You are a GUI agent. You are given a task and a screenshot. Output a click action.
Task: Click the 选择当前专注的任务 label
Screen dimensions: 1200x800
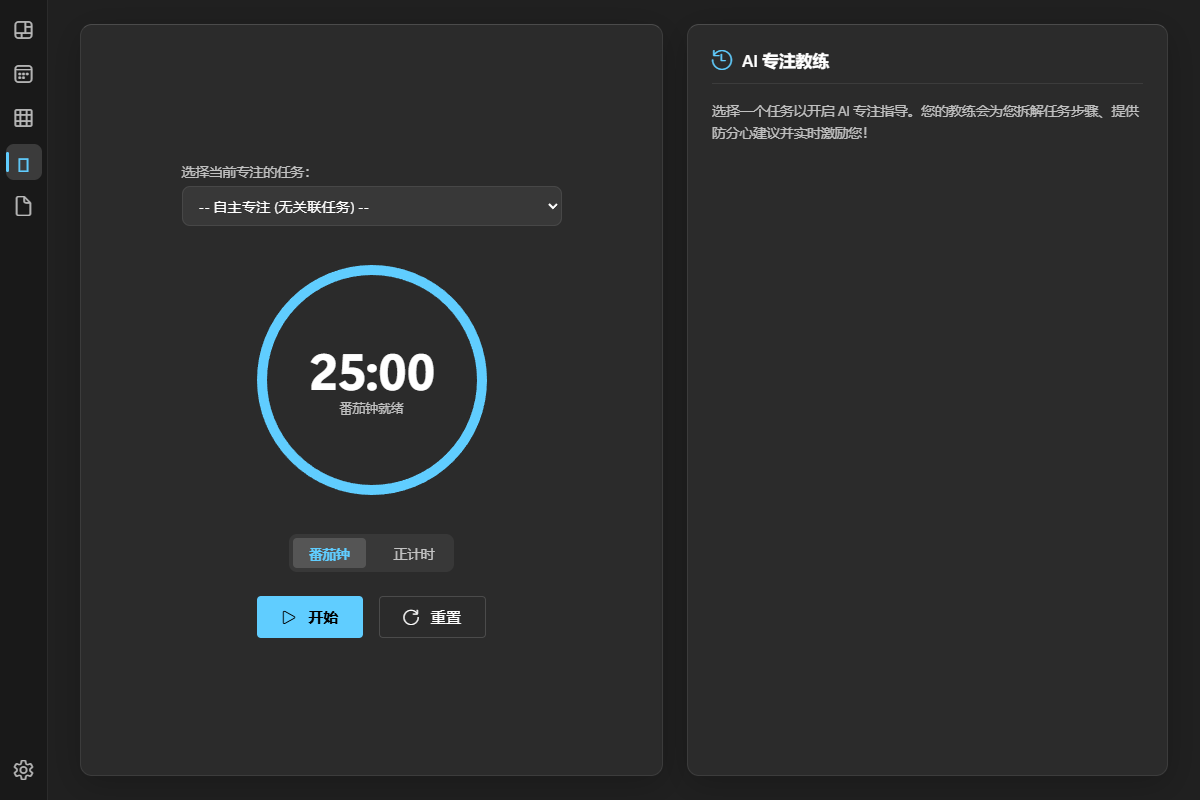246,172
